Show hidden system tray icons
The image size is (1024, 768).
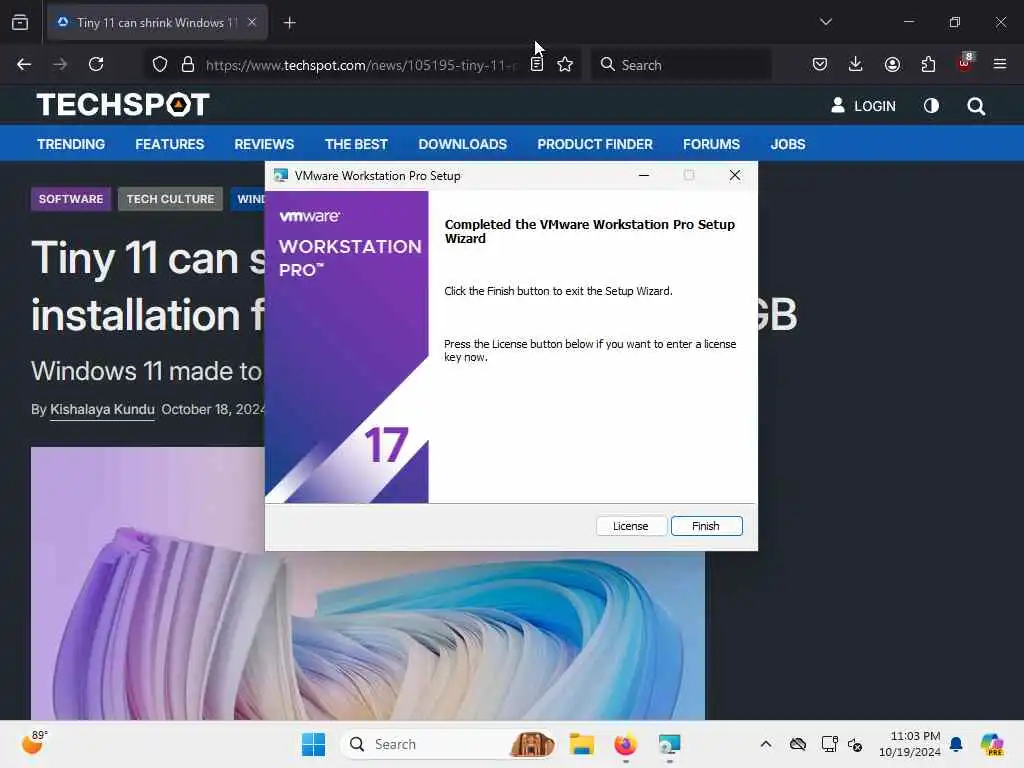[766, 744]
